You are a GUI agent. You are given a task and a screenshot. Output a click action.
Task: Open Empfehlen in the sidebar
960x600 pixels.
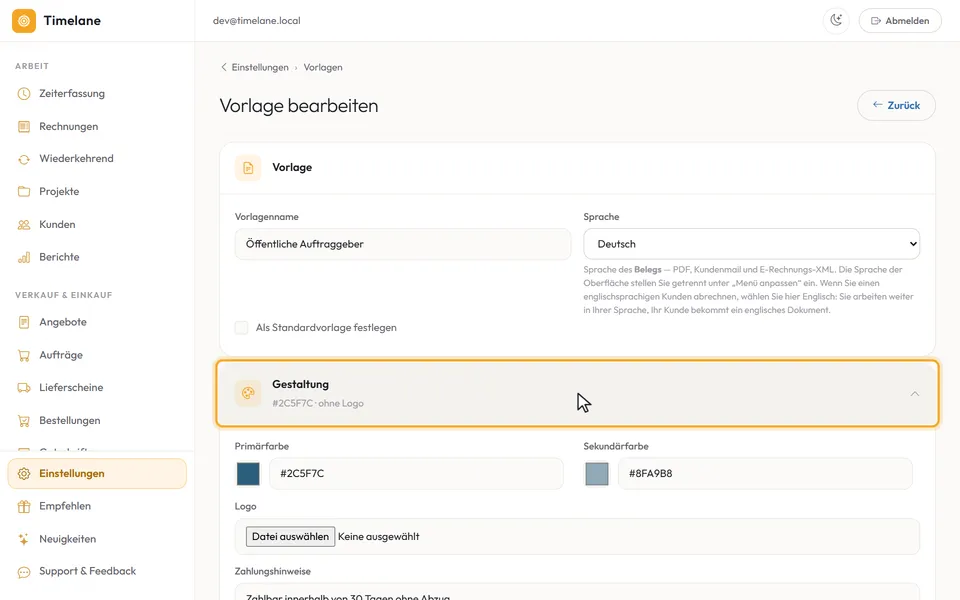click(x=97, y=506)
